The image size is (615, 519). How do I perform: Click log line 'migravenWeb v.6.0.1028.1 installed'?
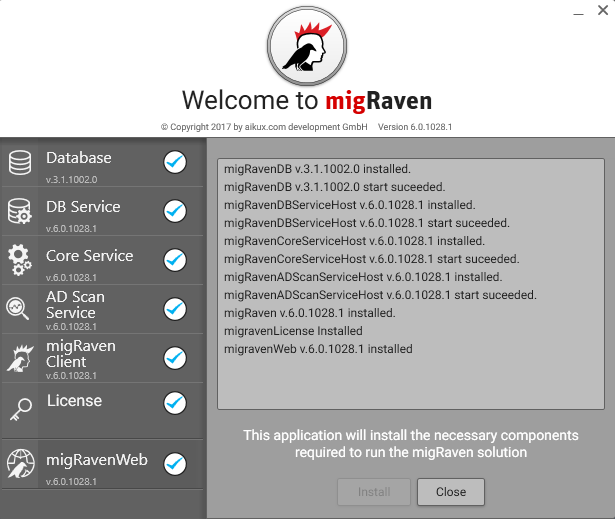318,350
